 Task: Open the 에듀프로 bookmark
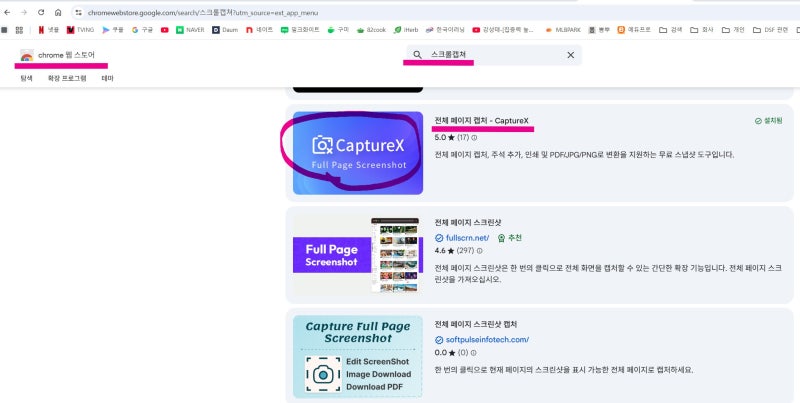point(634,30)
